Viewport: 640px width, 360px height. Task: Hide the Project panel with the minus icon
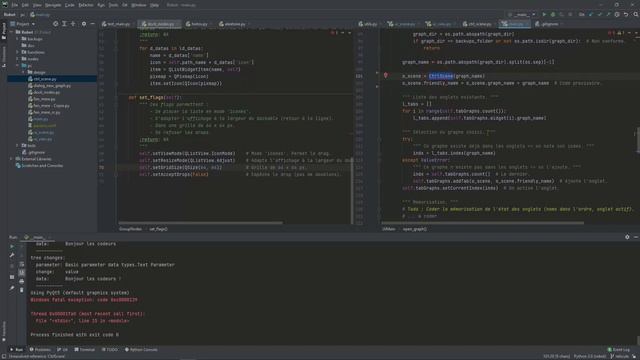[x=92, y=24]
